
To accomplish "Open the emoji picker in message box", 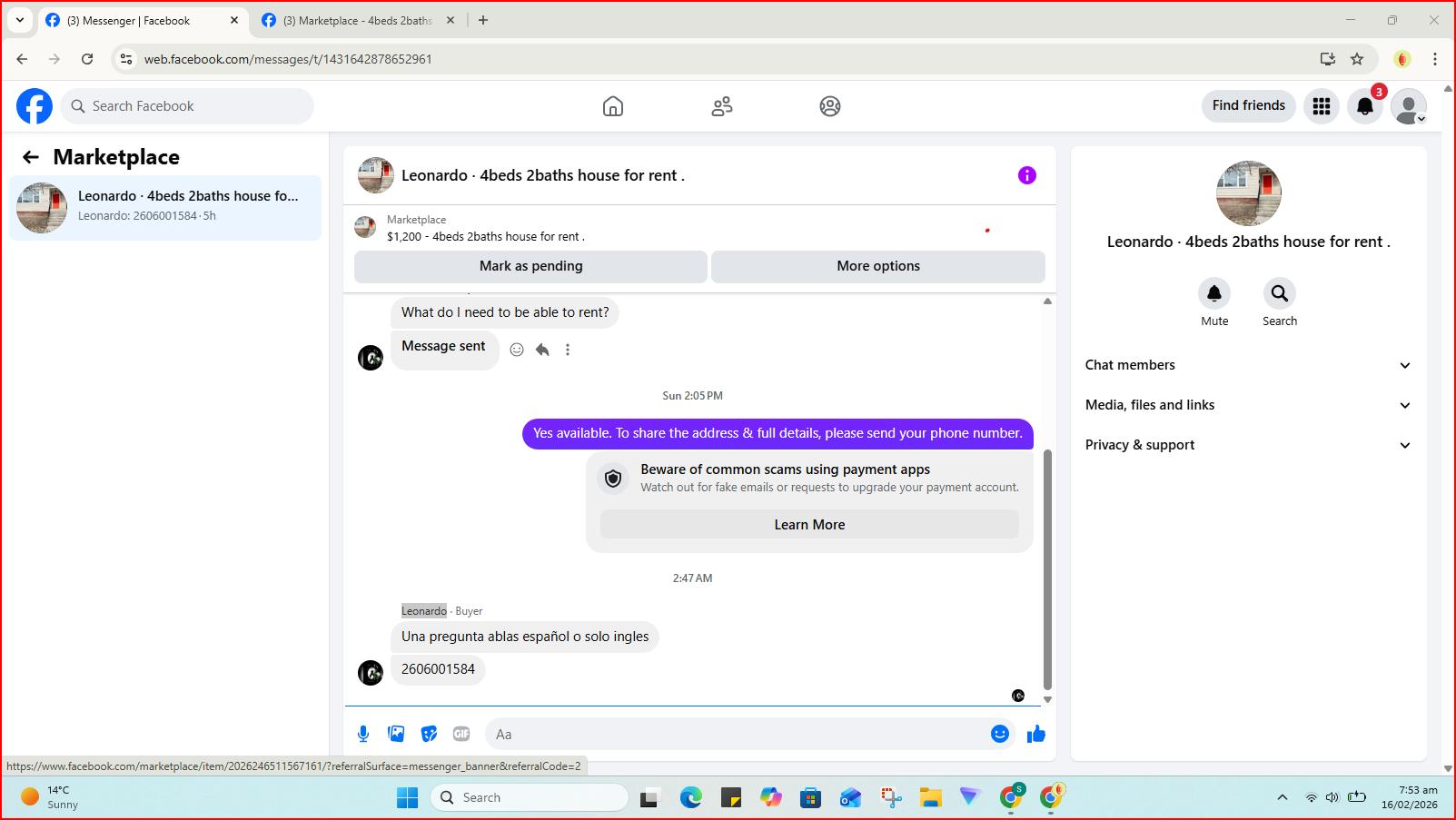I will click(x=1000, y=734).
